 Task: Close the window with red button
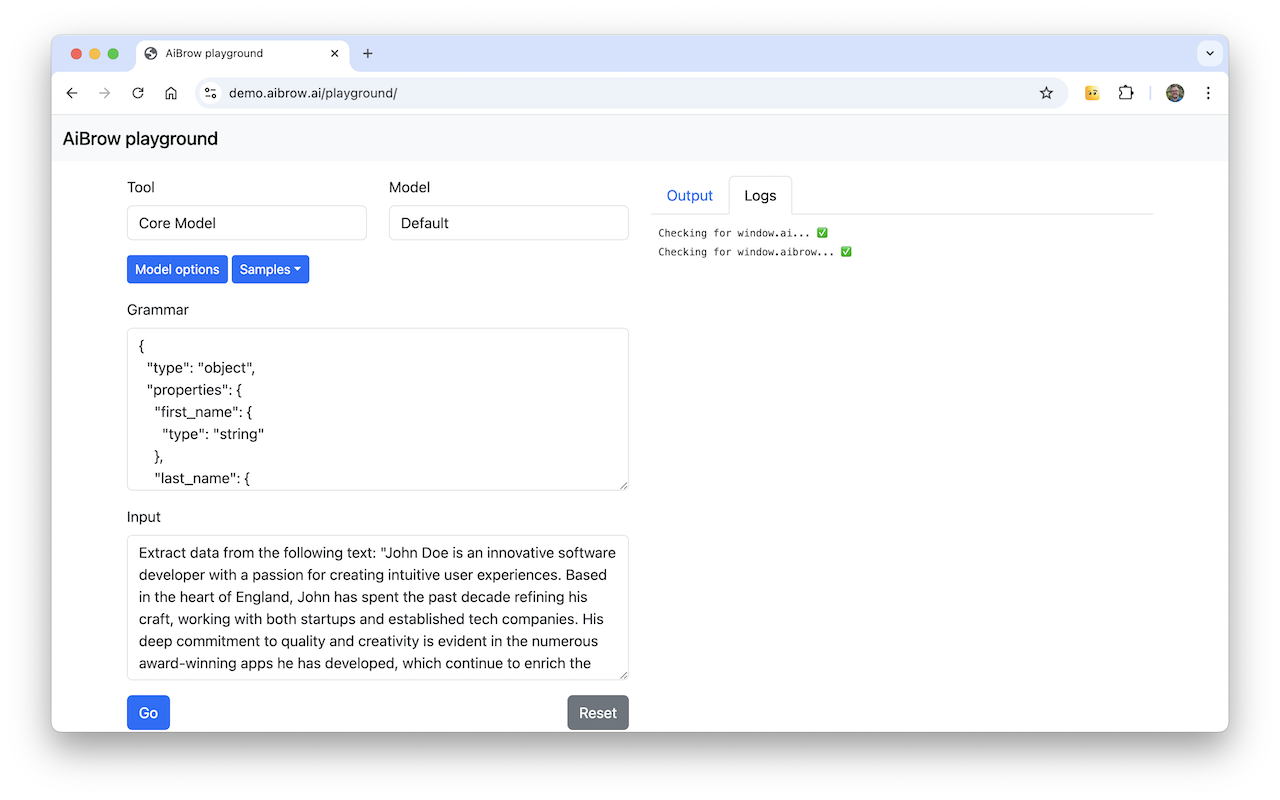coord(76,54)
